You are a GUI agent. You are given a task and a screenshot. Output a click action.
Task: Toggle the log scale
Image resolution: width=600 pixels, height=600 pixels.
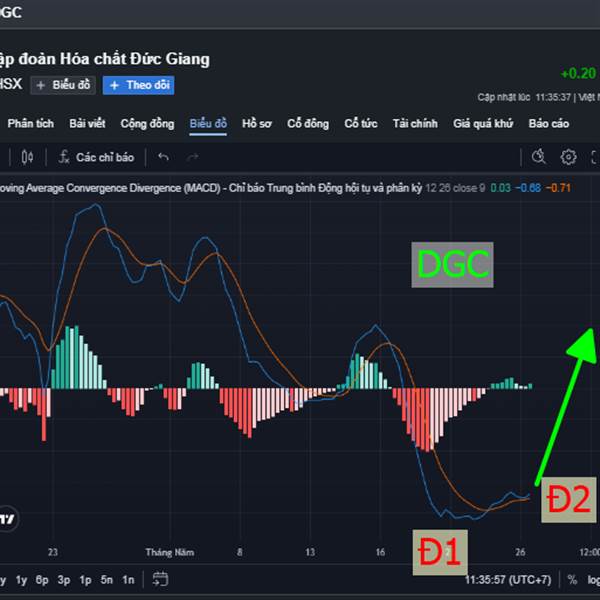(594, 580)
